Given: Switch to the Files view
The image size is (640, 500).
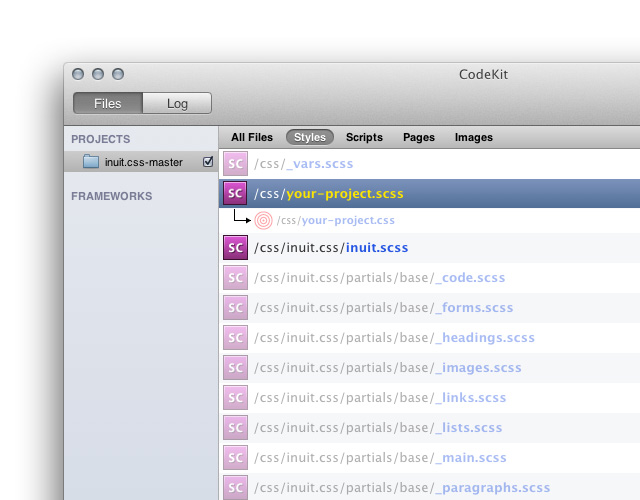Looking at the screenshot, I should pyautogui.click(x=108, y=103).
